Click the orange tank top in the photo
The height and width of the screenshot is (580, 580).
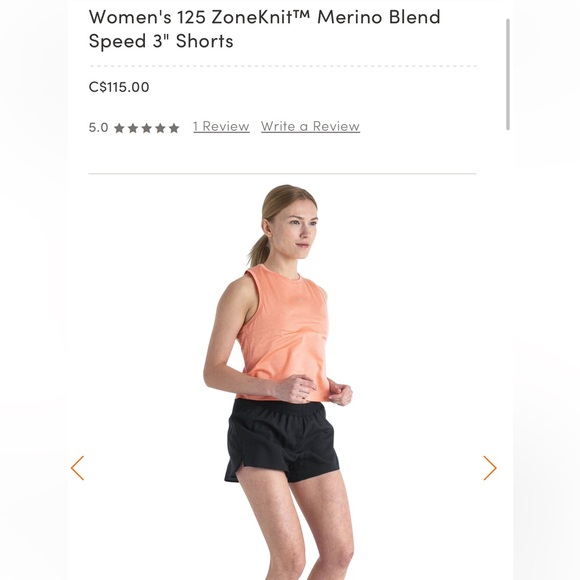click(x=285, y=333)
